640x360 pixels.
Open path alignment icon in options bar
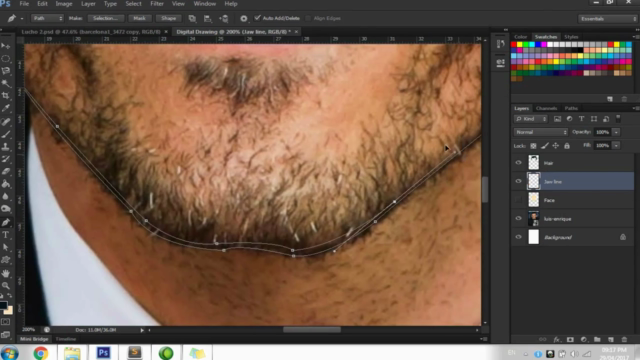point(208,18)
